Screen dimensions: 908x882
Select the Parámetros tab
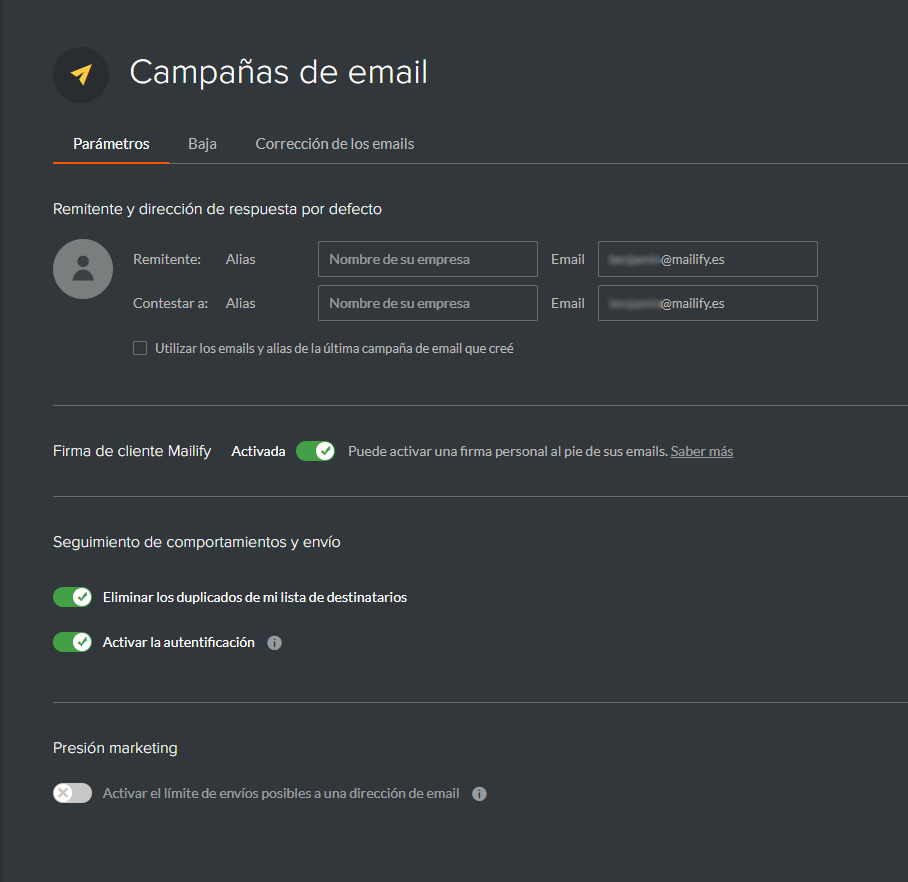tap(111, 144)
